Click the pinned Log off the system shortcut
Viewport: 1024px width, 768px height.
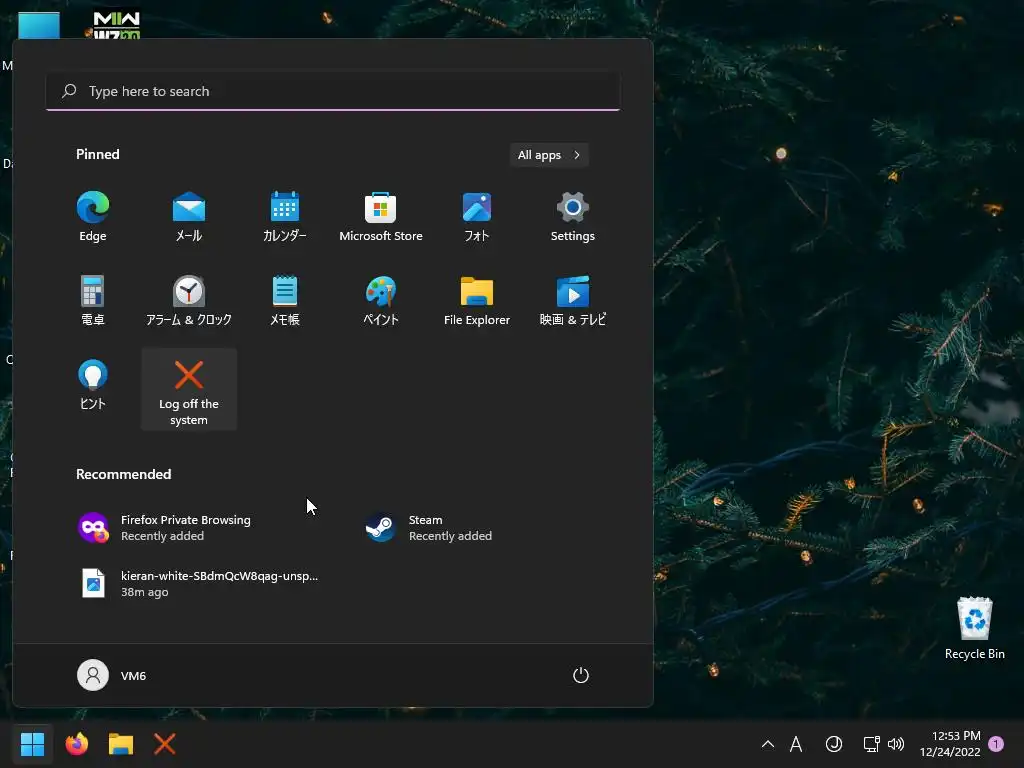click(189, 390)
